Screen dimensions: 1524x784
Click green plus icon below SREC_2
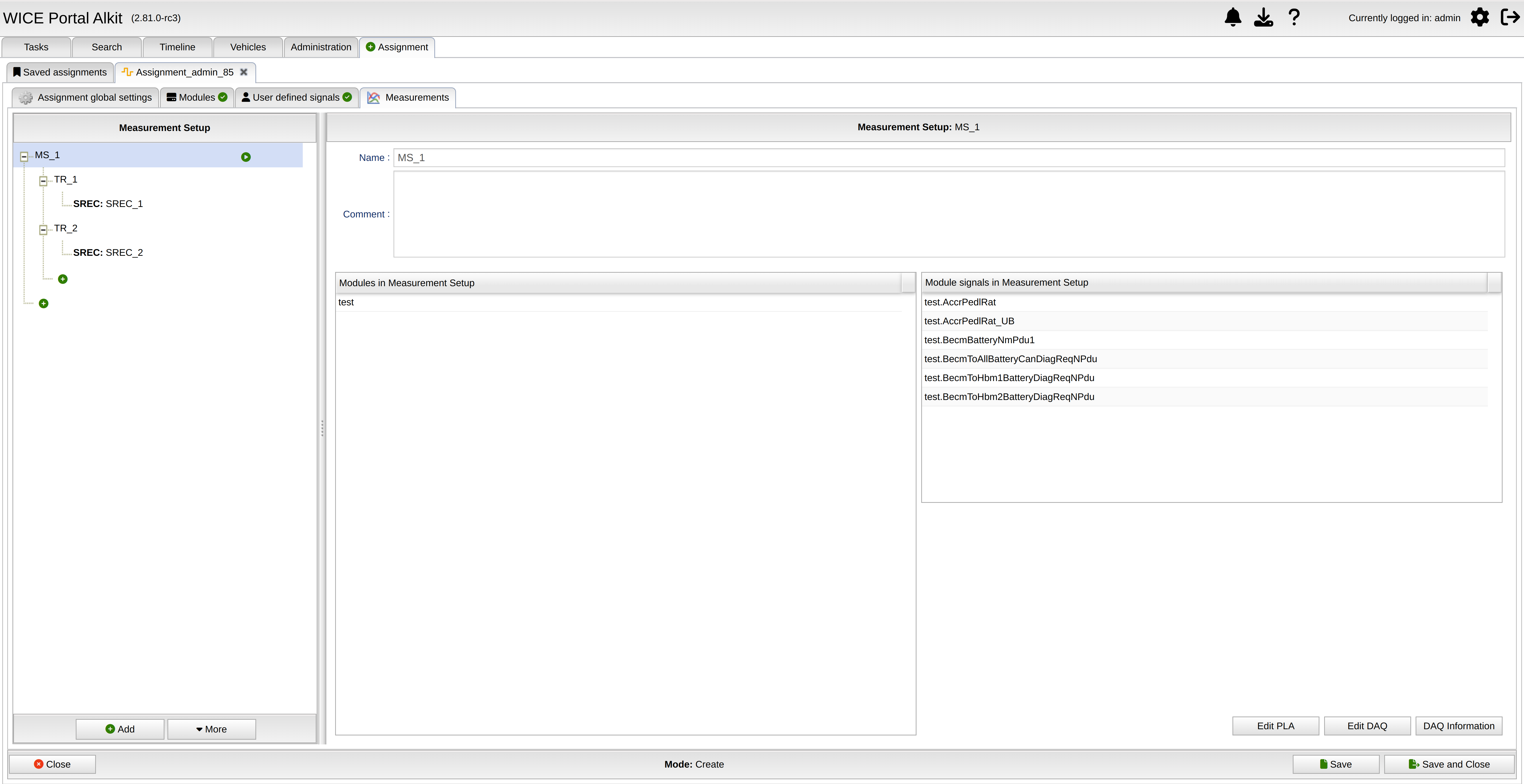(63, 279)
